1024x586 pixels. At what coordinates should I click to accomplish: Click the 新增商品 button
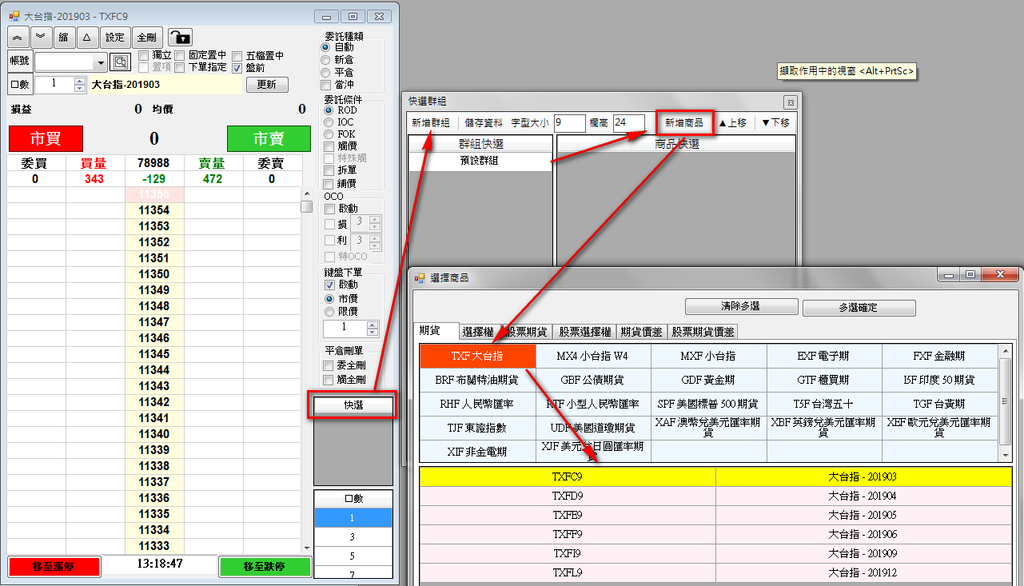pyautogui.click(x=684, y=122)
